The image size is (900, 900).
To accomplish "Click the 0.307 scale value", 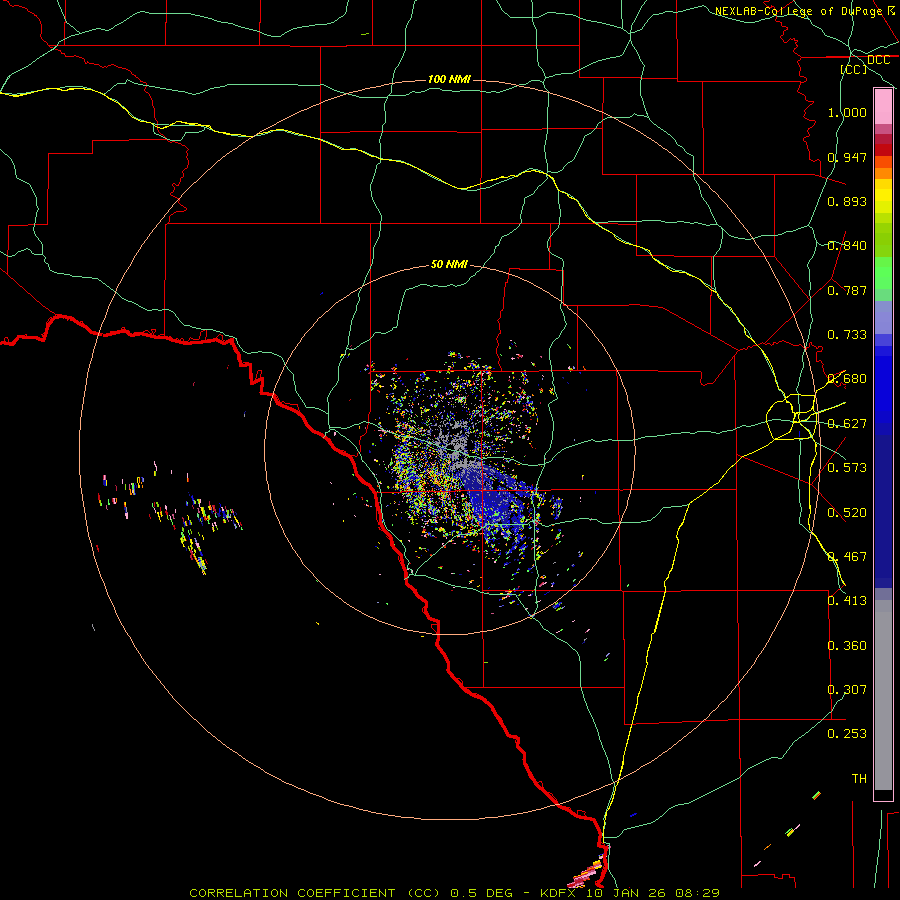I will (847, 690).
